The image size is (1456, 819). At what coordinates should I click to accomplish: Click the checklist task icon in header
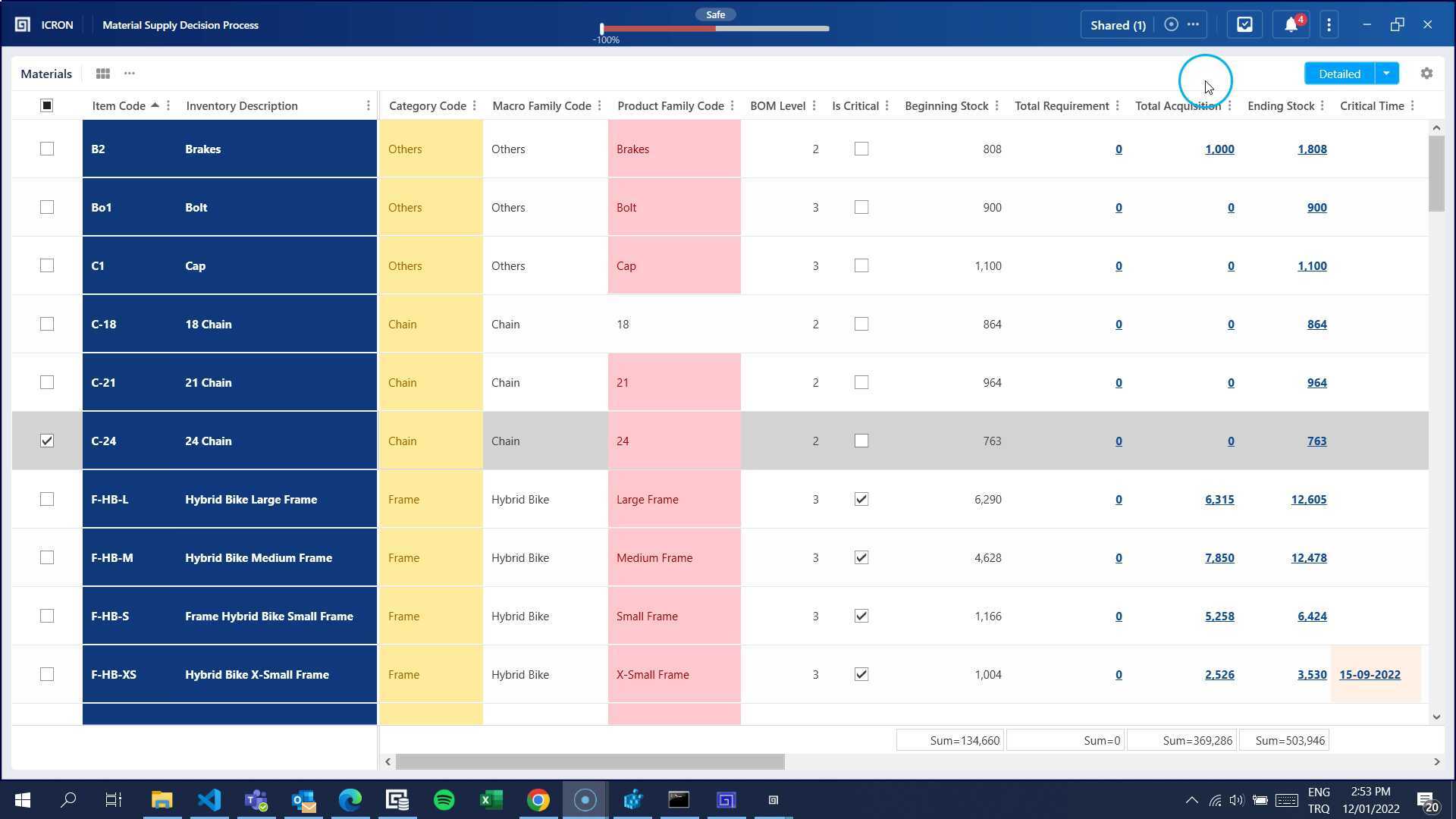pyautogui.click(x=1244, y=25)
